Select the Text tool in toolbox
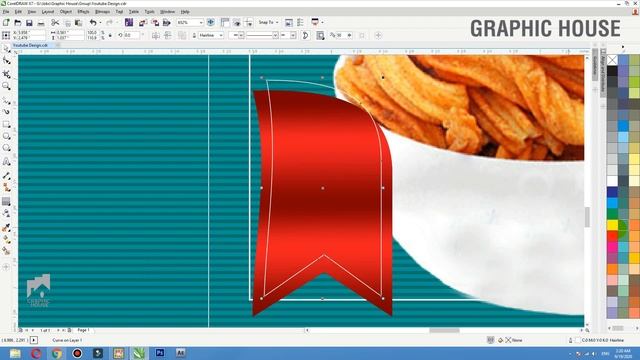 [7, 162]
